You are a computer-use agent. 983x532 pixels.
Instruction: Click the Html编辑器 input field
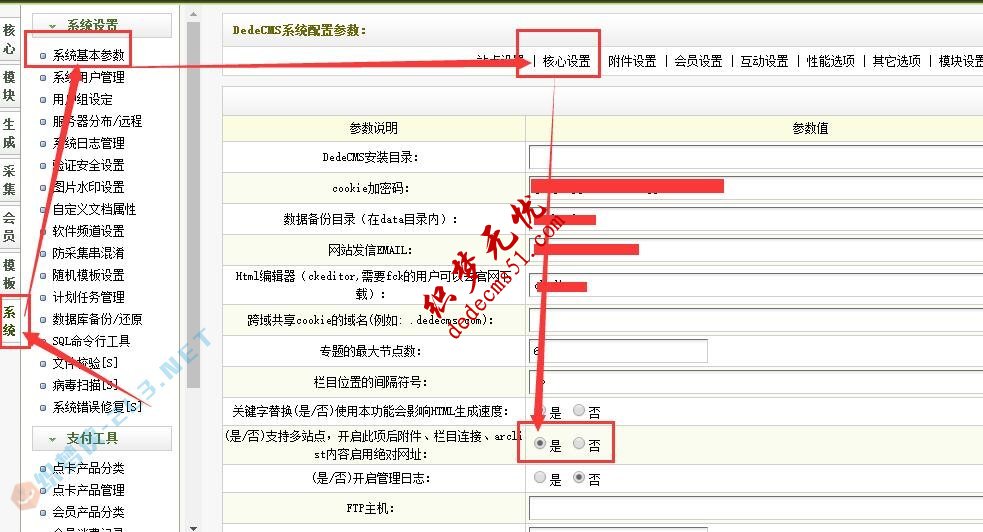[756, 285]
